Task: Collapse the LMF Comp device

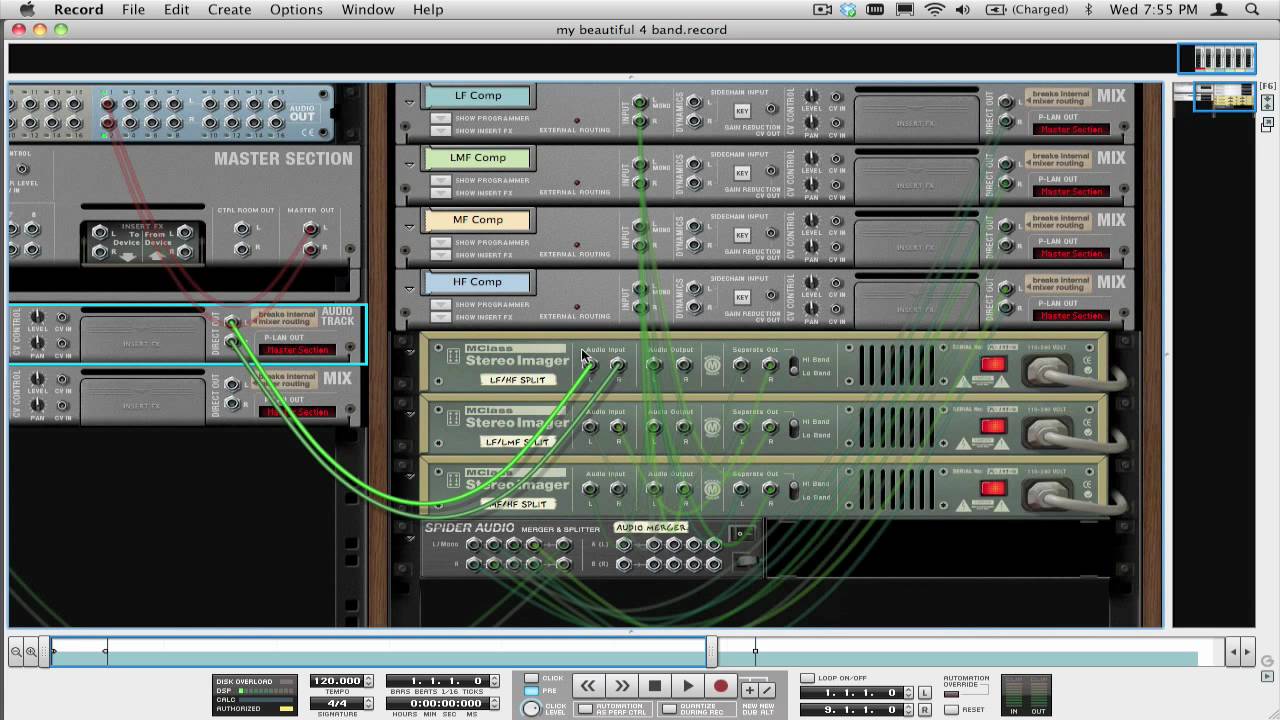Action: click(x=409, y=164)
